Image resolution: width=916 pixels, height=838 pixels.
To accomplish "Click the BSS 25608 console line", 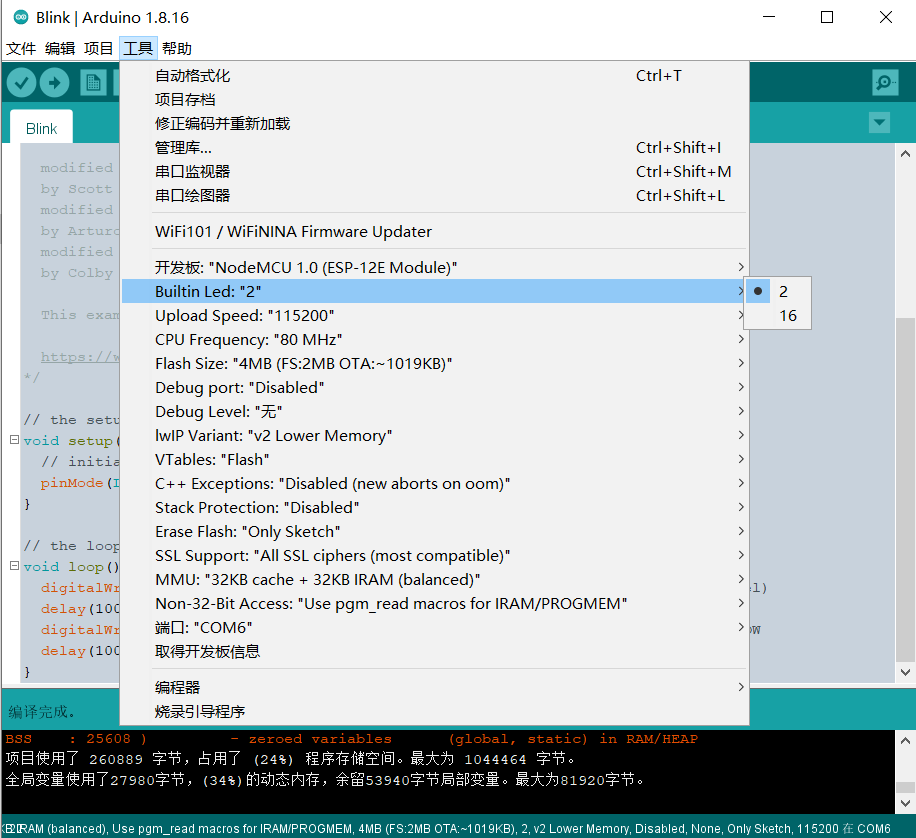I will point(351,739).
